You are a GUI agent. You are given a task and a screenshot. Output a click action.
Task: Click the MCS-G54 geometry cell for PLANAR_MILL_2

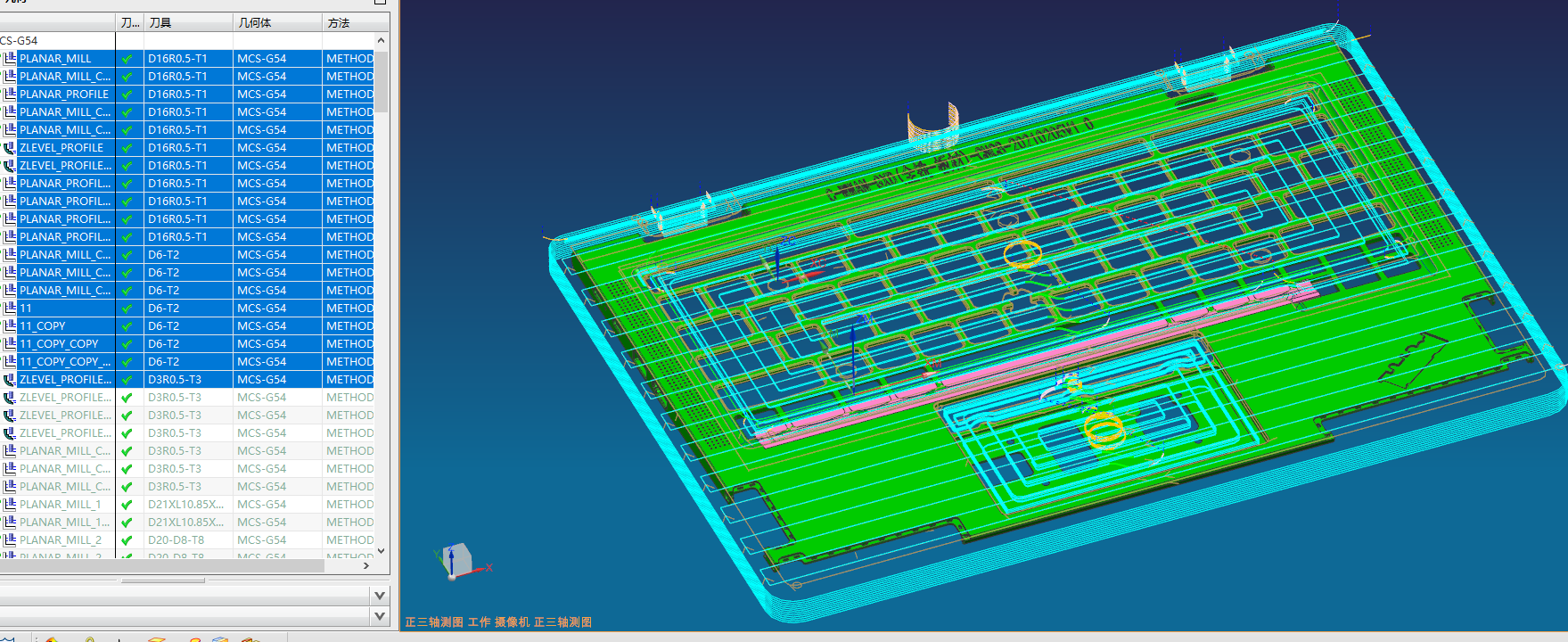[277, 540]
